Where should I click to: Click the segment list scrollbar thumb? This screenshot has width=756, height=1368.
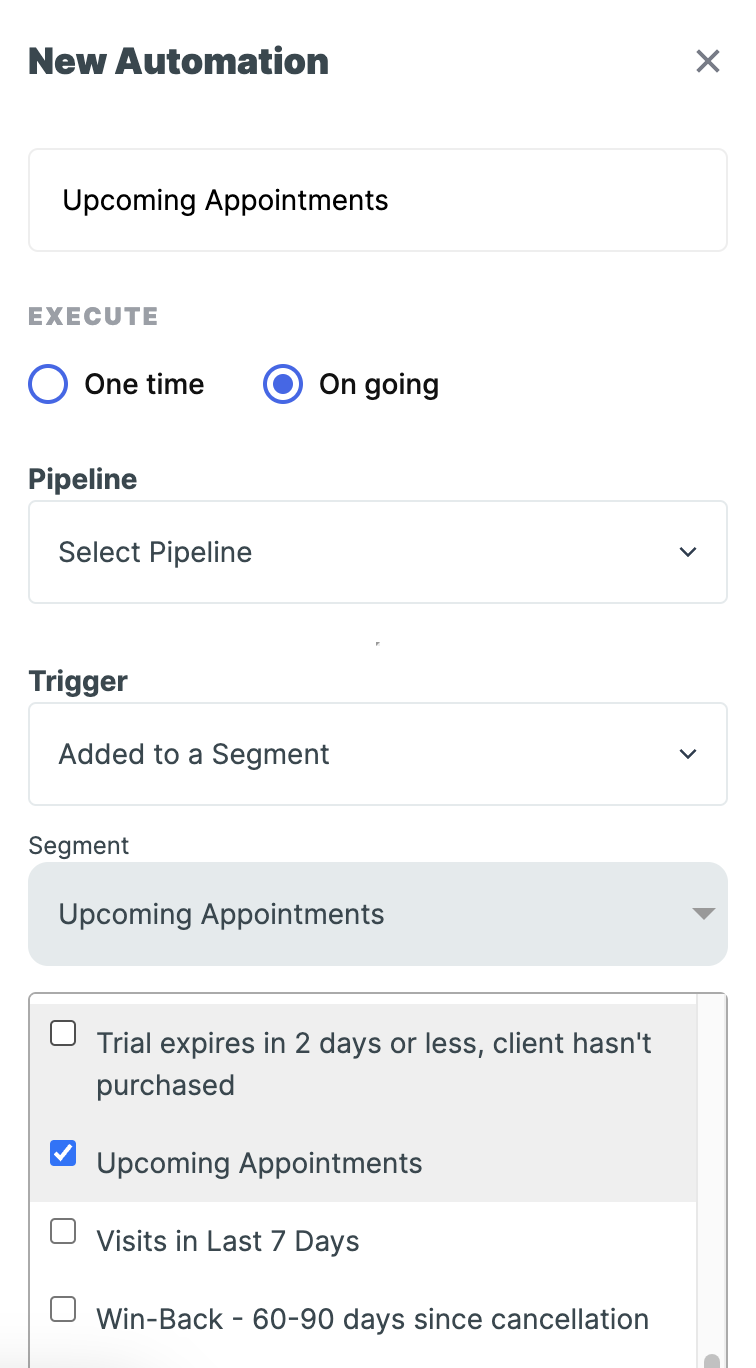pyautogui.click(x=711, y=1360)
